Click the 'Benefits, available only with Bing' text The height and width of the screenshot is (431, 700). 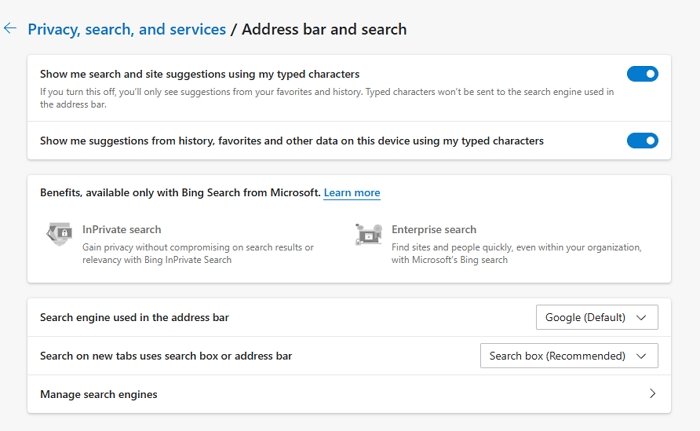pyautogui.click(x=179, y=192)
